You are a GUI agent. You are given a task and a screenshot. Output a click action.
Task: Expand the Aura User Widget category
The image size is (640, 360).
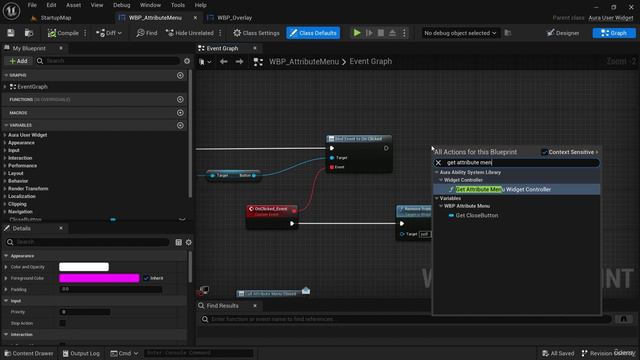pyautogui.click(x=5, y=135)
